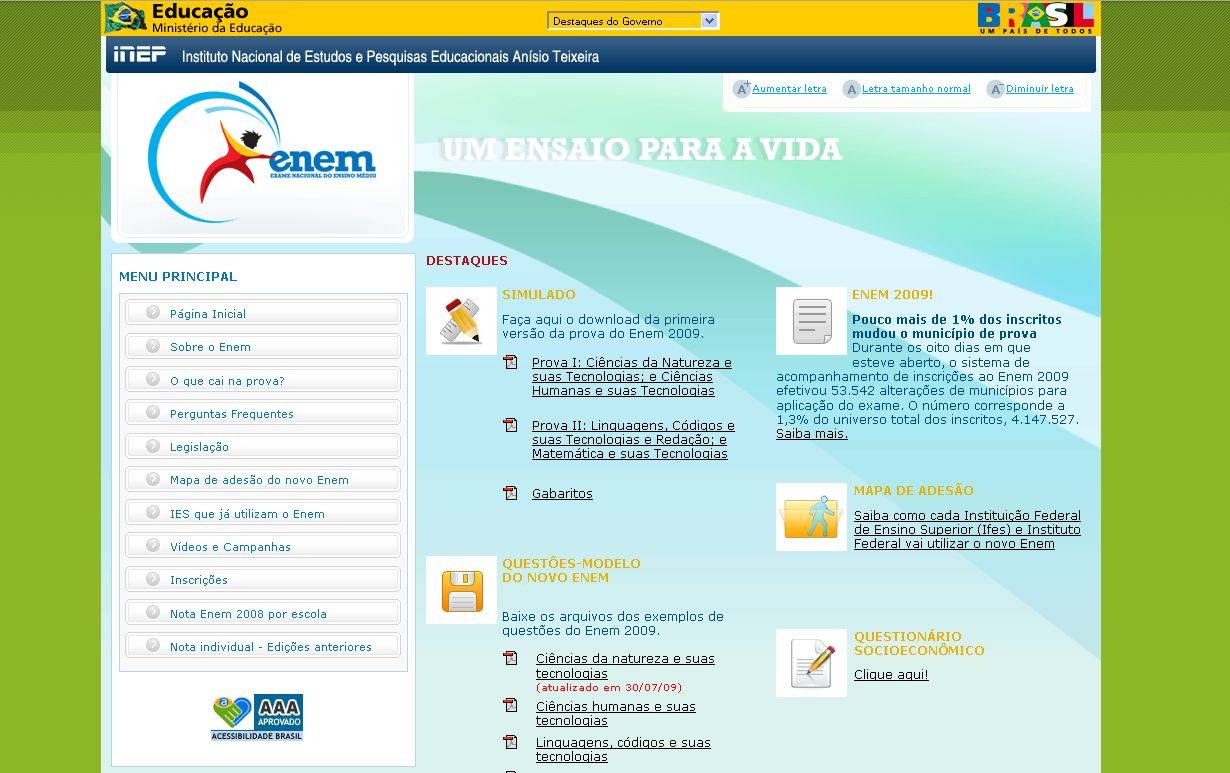Click the INEP logo in header
1230x773 pixels.
(x=139, y=55)
